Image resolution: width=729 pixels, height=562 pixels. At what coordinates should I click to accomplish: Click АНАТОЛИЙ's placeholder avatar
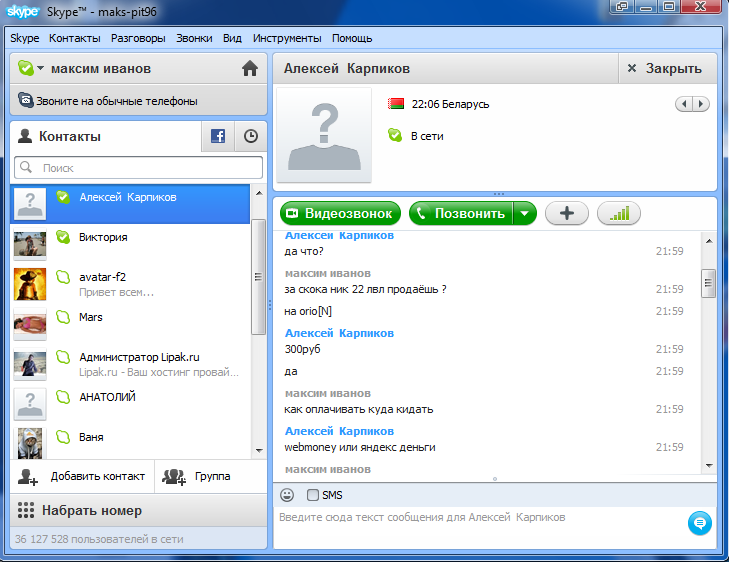pyautogui.click(x=30, y=404)
